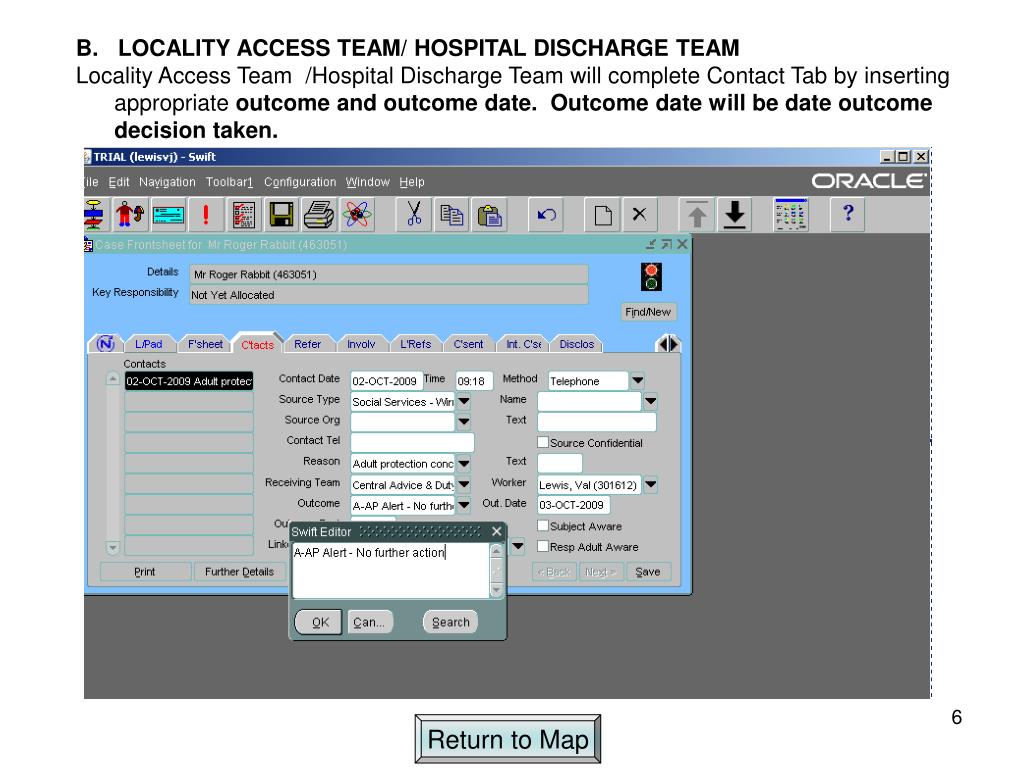Open the Window menu
This screenshot has height=768, width=1024.
click(x=368, y=182)
